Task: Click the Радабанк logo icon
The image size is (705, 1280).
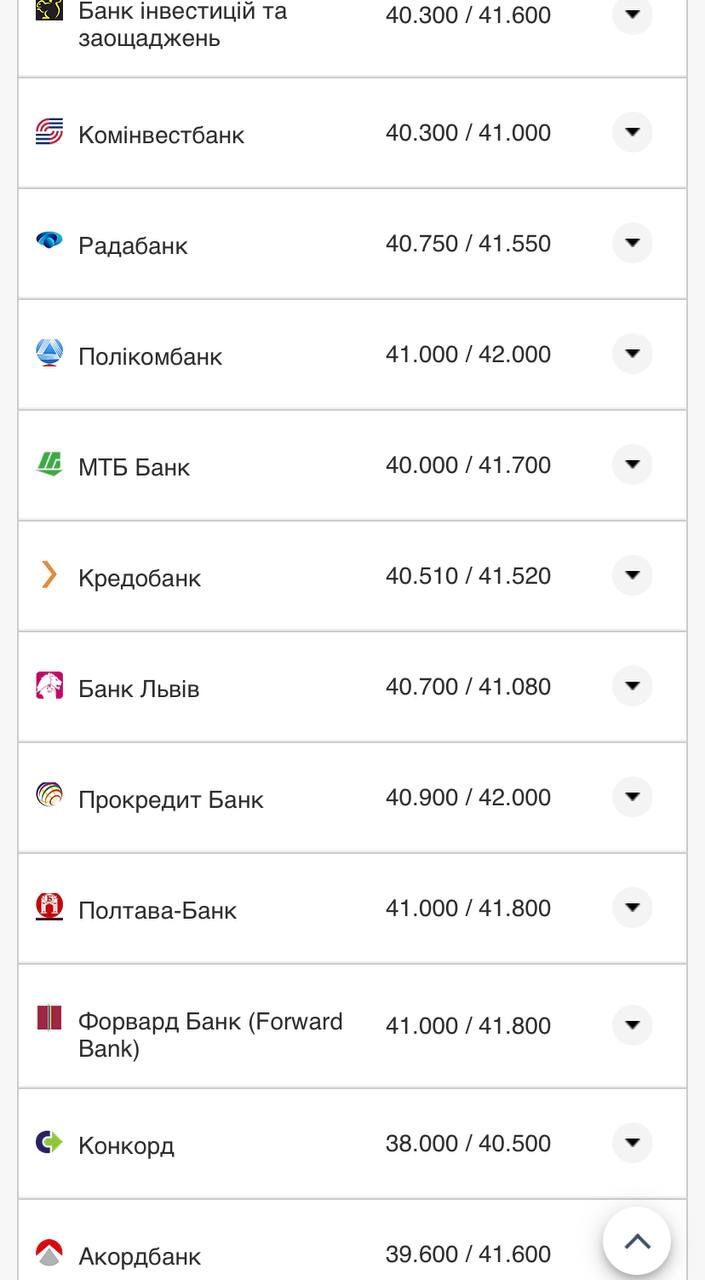Action: coord(49,240)
